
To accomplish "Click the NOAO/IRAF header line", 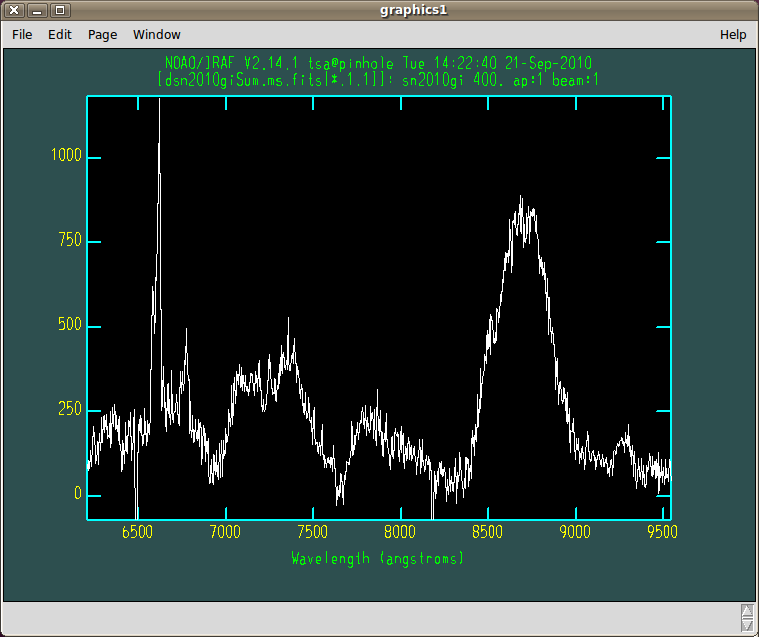I will (378, 61).
